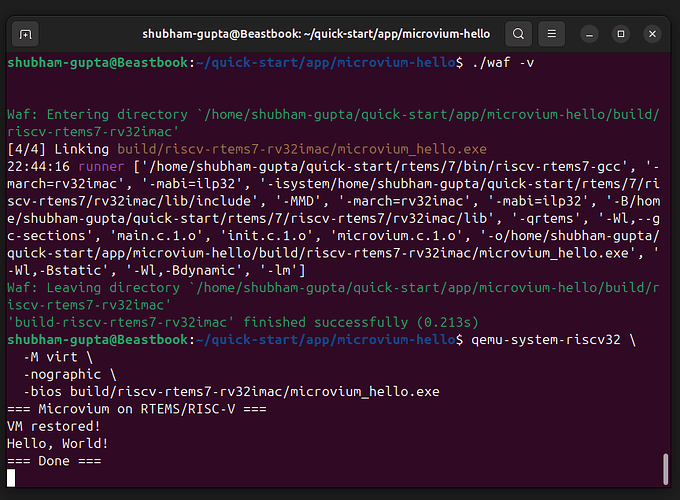Click the "'main.c.1.o'" object name
Viewport: 680px width, 500px height.
156,236
